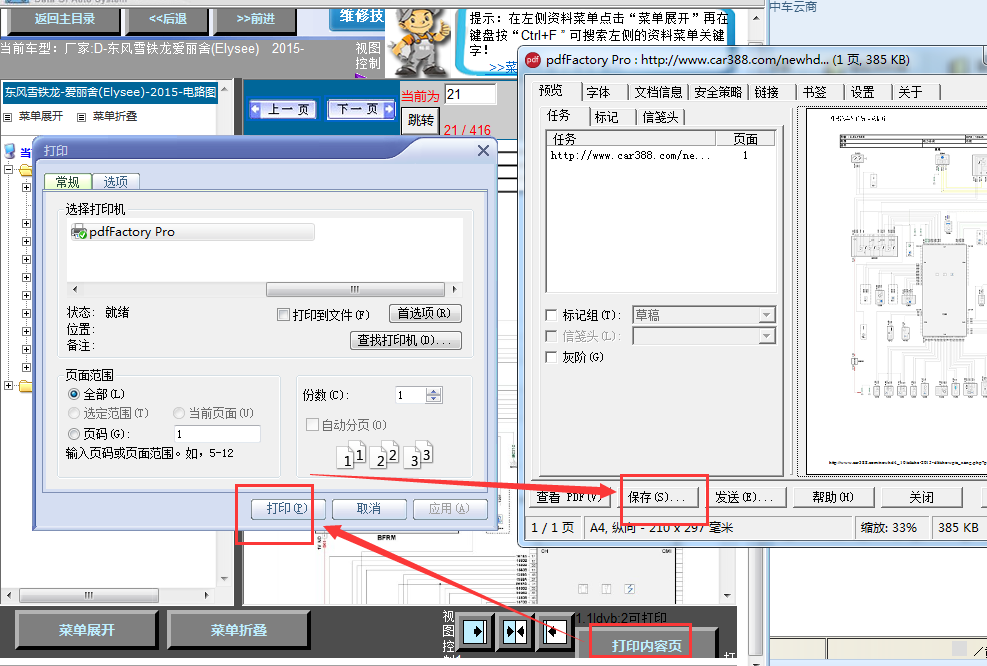The height and width of the screenshot is (666, 987).
Task: Open 链接 tab in pdfFactory
Action: pos(767,93)
